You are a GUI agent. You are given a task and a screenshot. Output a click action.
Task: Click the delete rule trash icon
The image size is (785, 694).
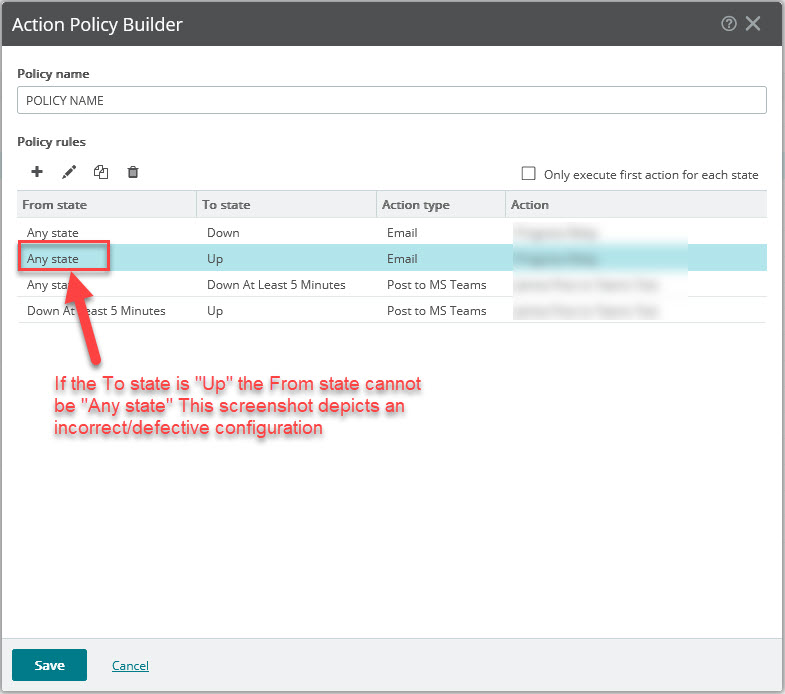133,172
